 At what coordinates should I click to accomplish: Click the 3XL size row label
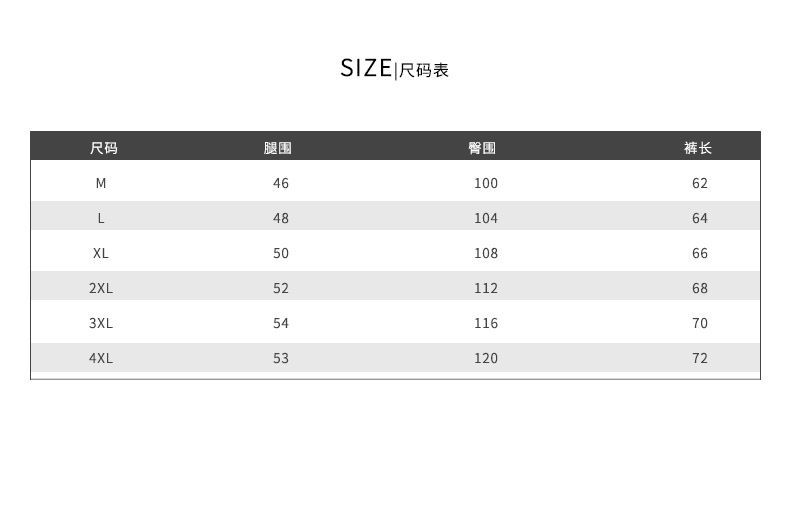tap(101, 323)
